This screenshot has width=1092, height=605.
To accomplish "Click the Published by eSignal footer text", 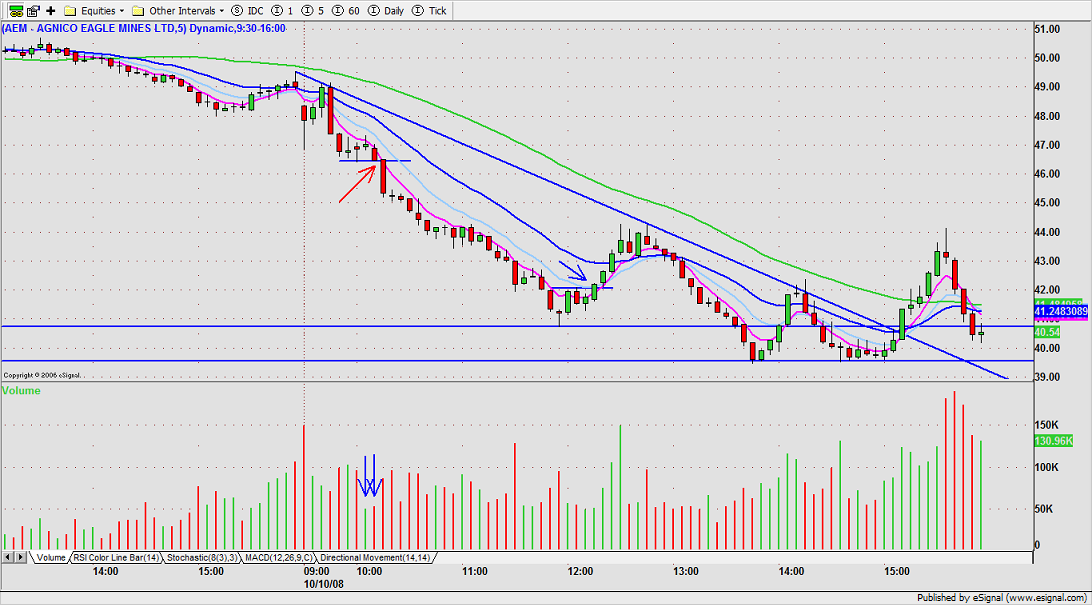I will pos(1001,597).
